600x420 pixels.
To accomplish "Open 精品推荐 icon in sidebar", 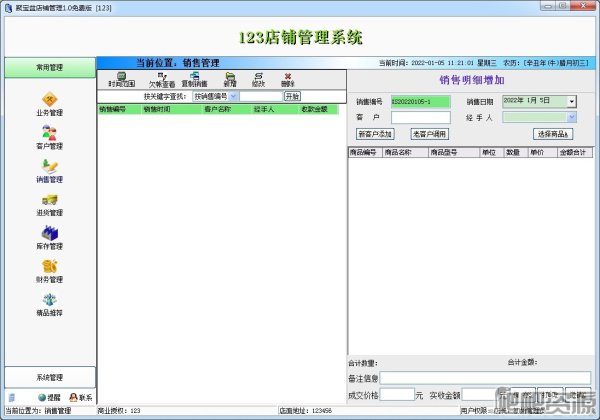I will click(x=49, y=303).
